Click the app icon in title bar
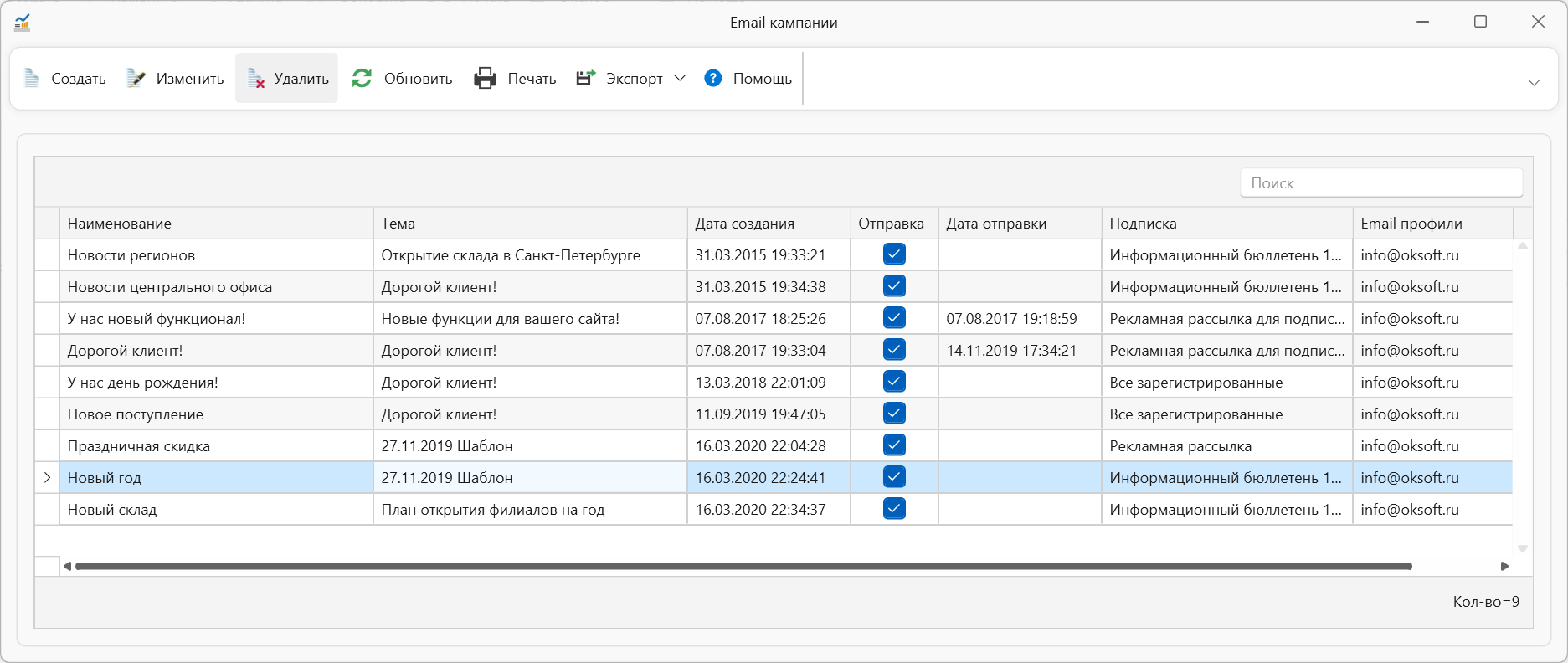Image resolution: width=1568 pixels, height=663 pixels. pos(23,22)
